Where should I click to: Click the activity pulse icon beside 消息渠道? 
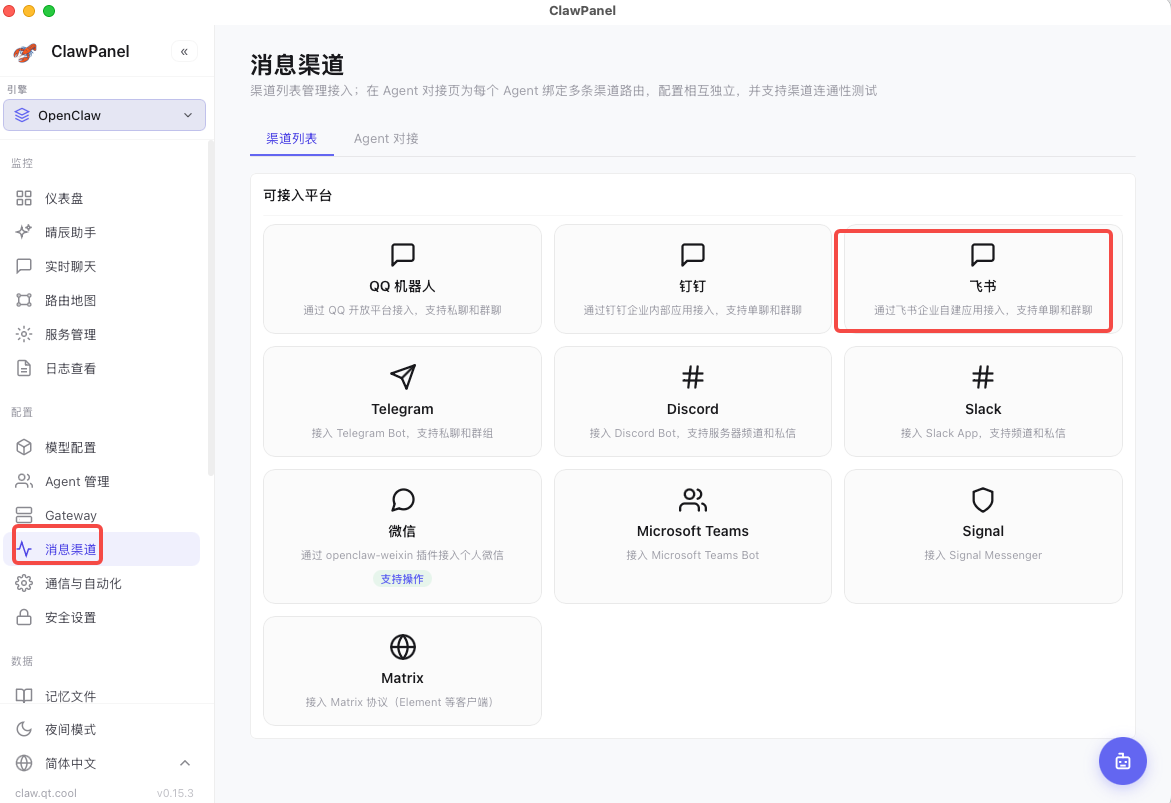coord(24,549)
